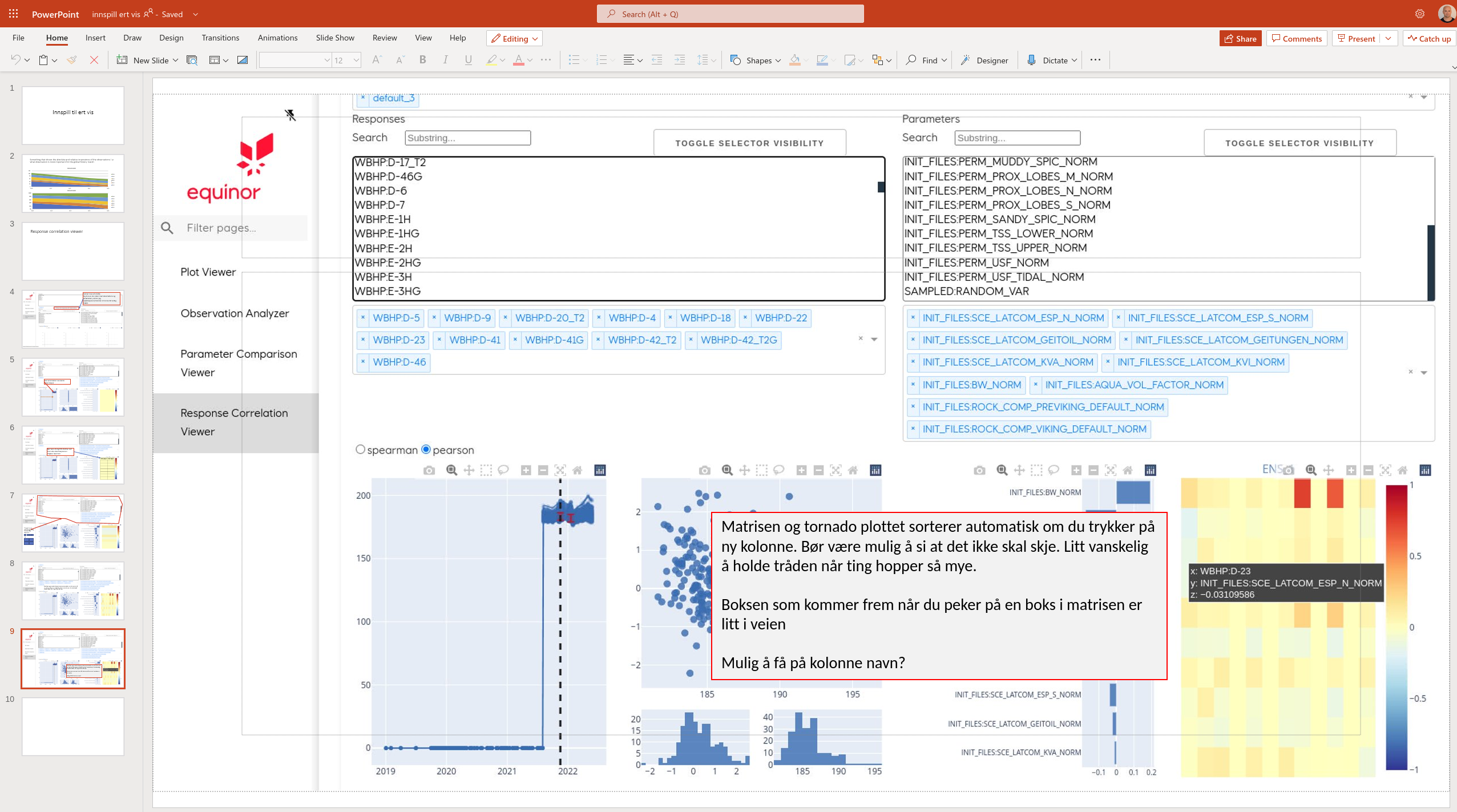Open the Present dropdown arrow

pyautogui.click(x=1389, y=38)
